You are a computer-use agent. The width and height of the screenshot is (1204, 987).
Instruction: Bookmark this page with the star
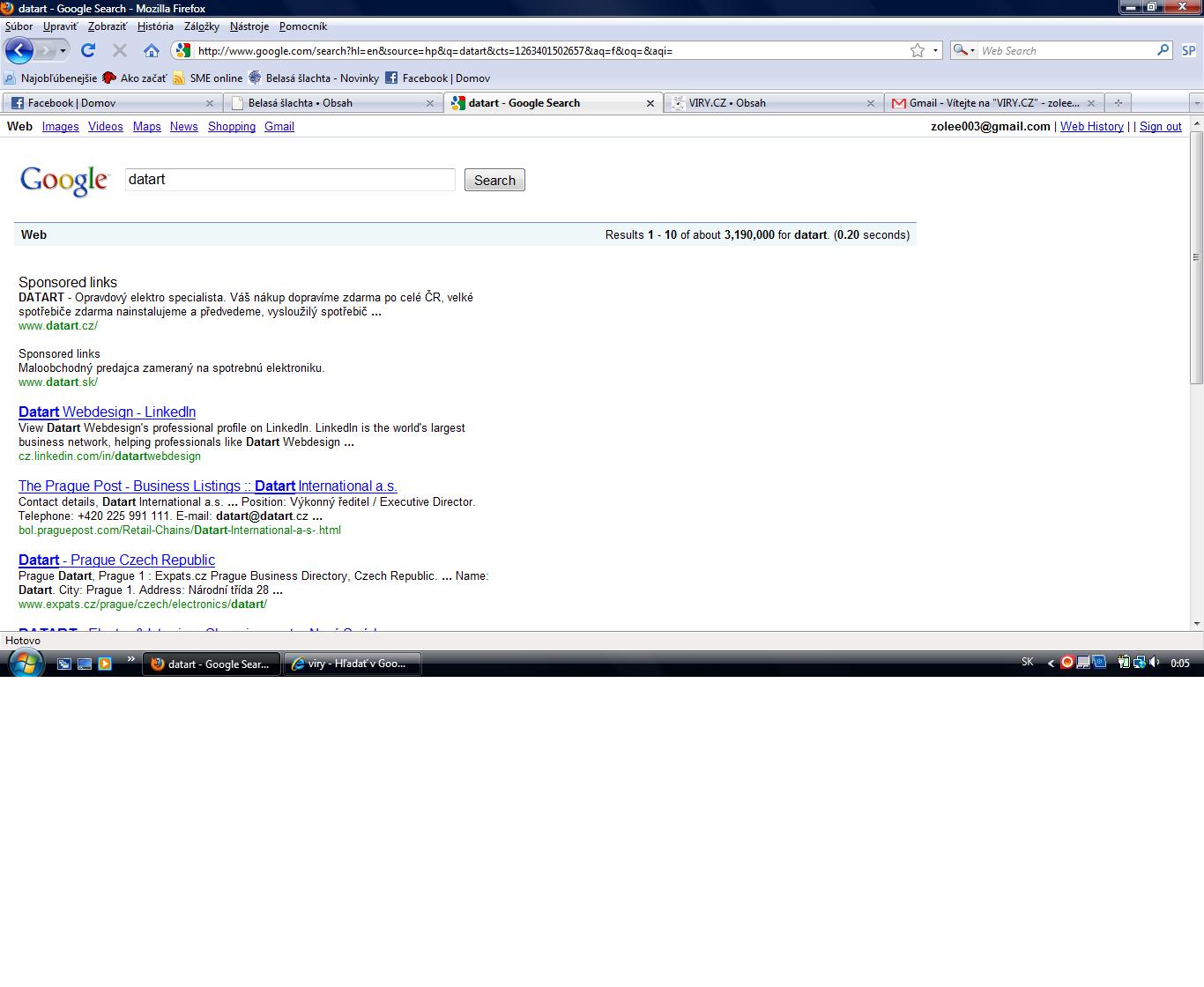[x=918, y=50]
